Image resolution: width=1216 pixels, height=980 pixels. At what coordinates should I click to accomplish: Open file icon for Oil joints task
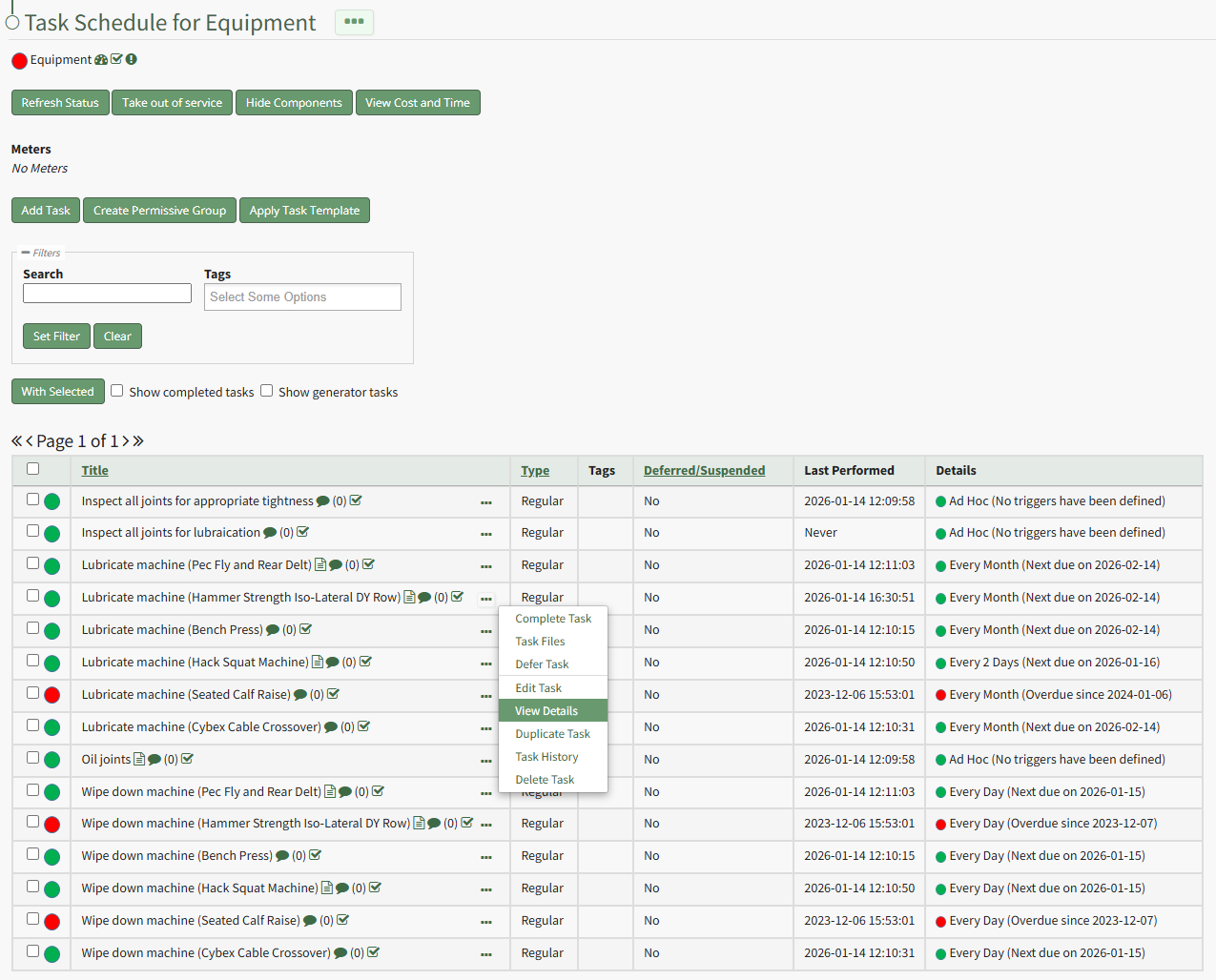139,760
